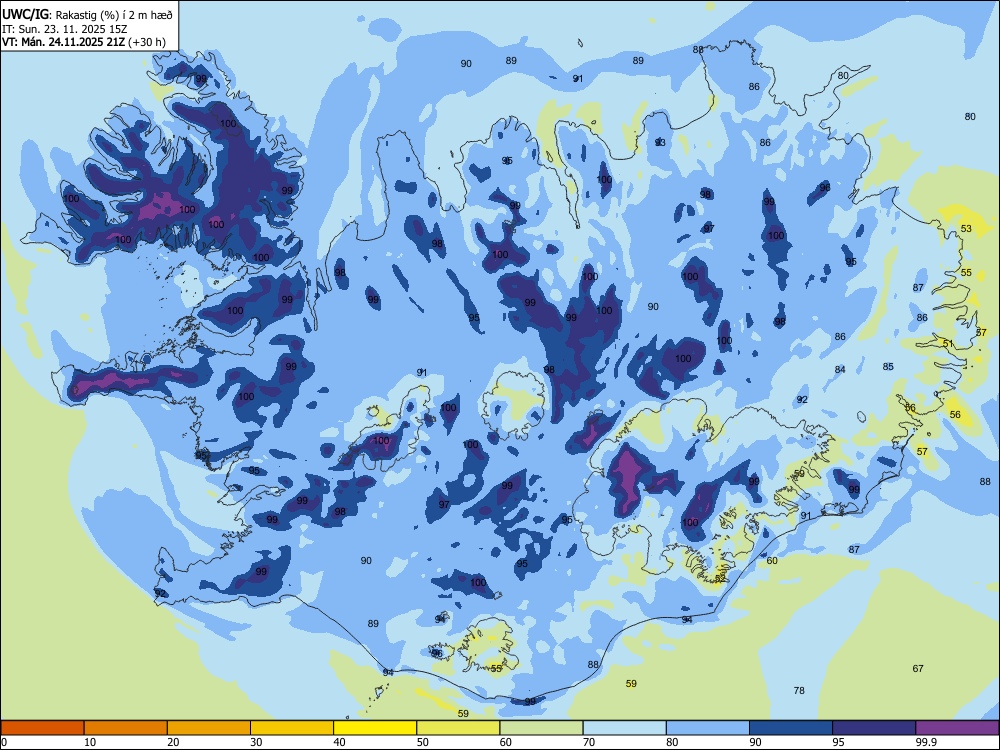Pick the pale yellow 50–60 legend swatch
The image size is (1000, 750).
click(x=459, y=728)
